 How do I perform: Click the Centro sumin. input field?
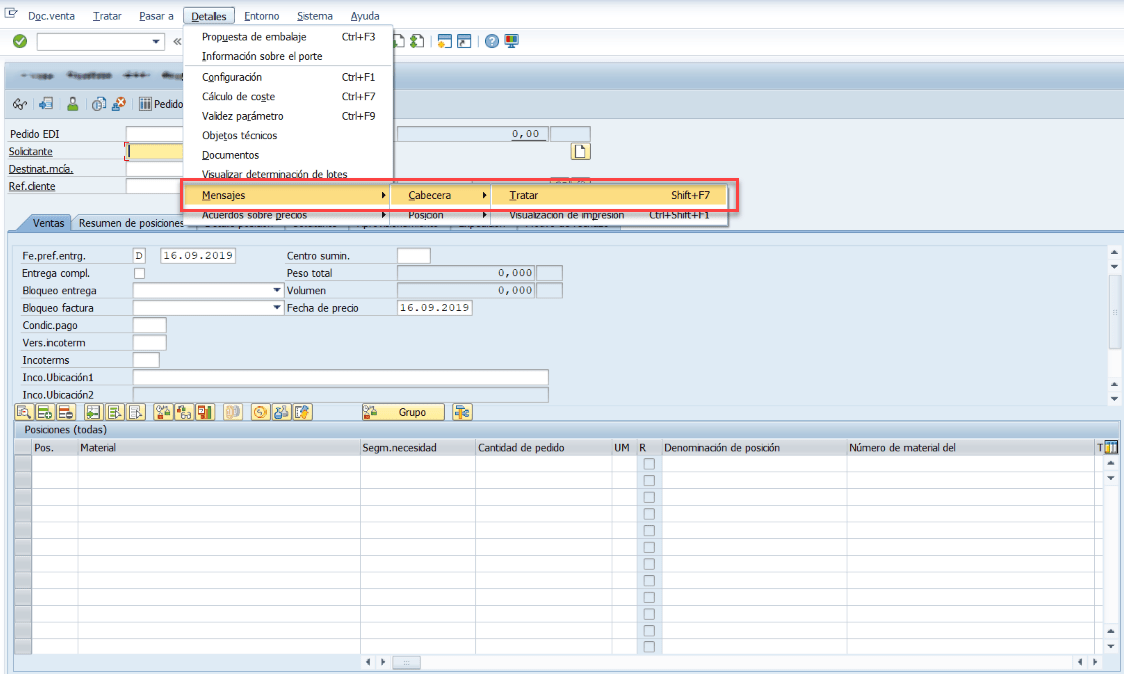click(414, 256)
